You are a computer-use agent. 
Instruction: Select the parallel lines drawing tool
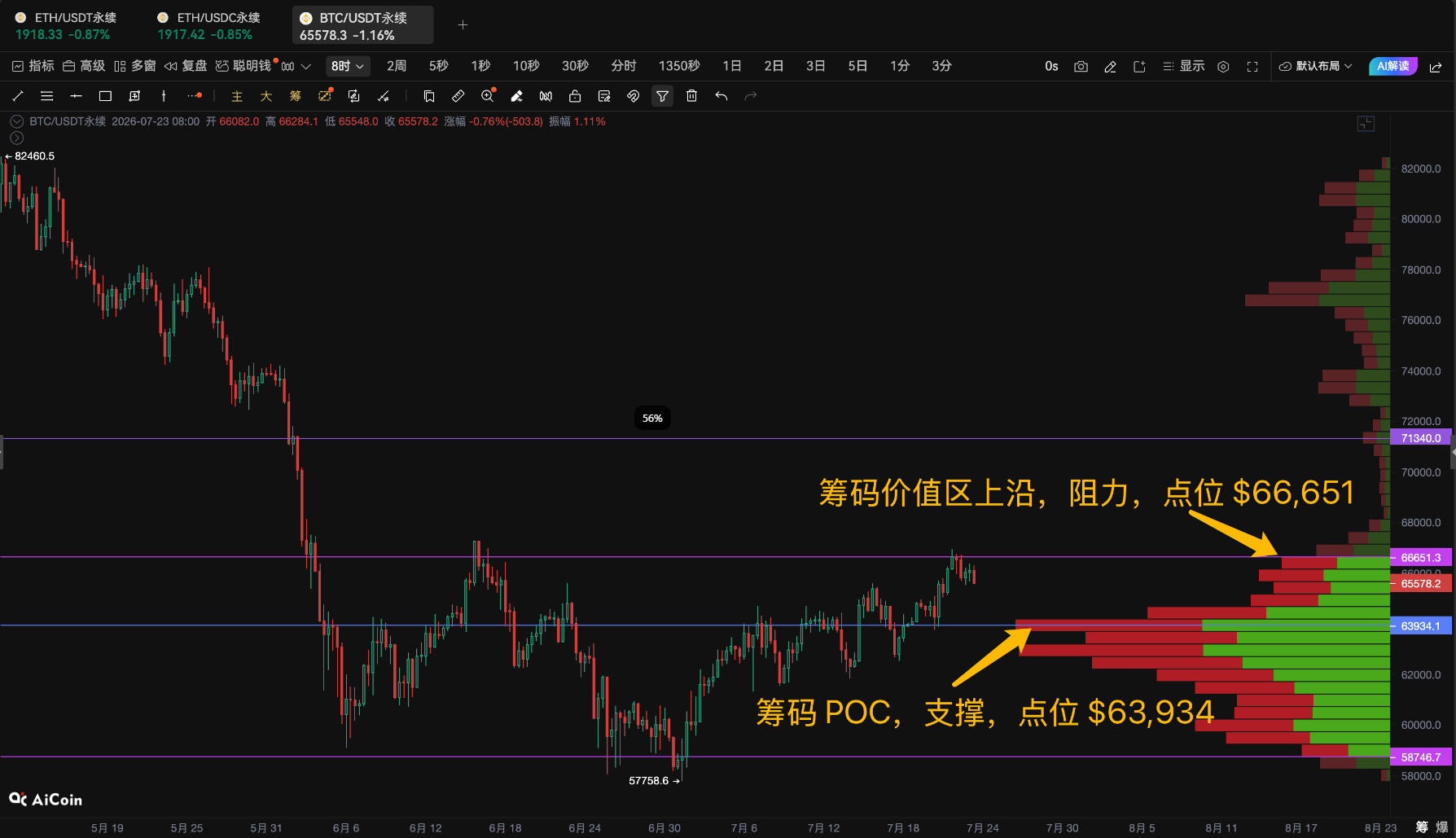47,96
